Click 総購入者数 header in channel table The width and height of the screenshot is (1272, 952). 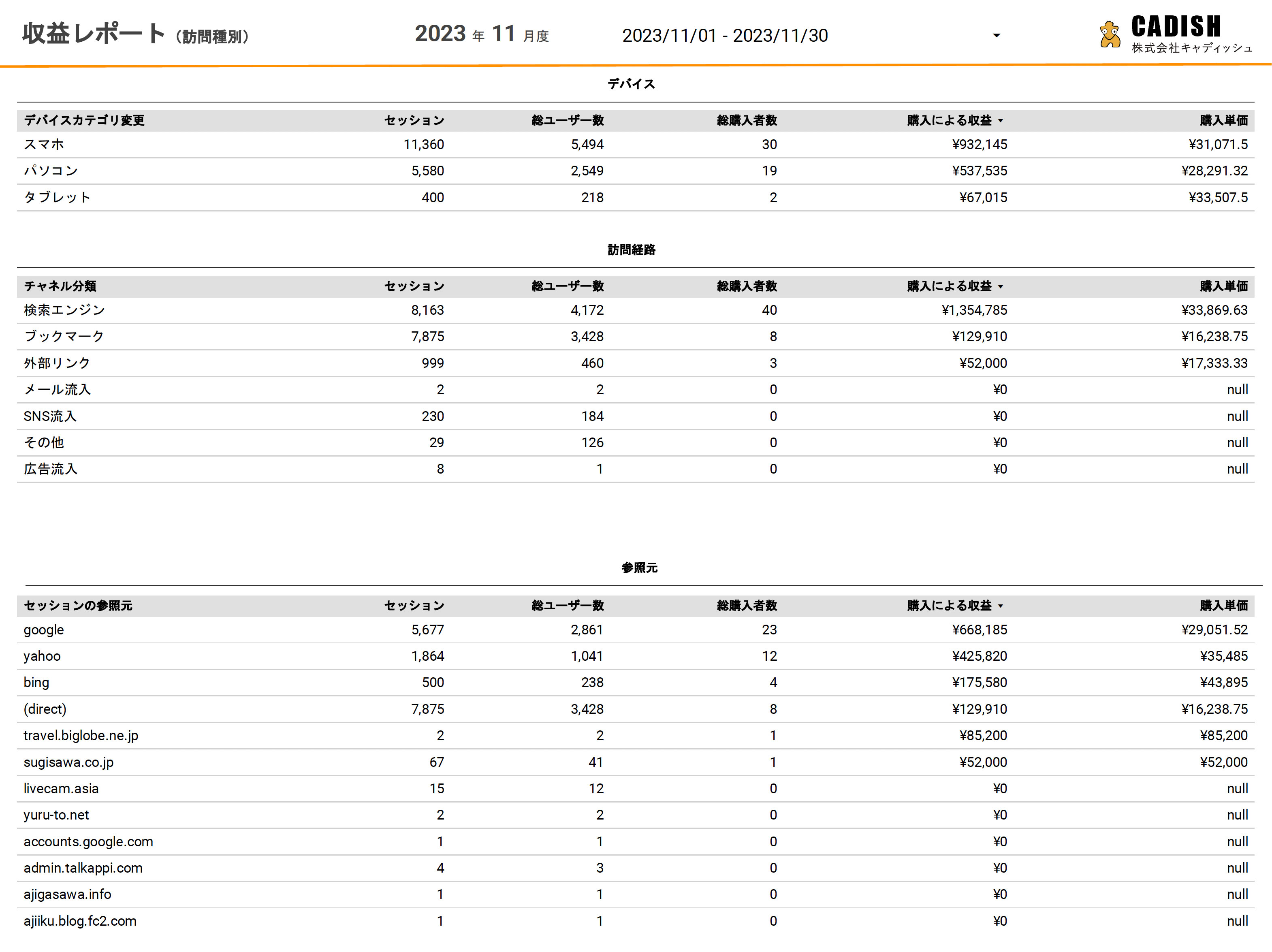747,286
